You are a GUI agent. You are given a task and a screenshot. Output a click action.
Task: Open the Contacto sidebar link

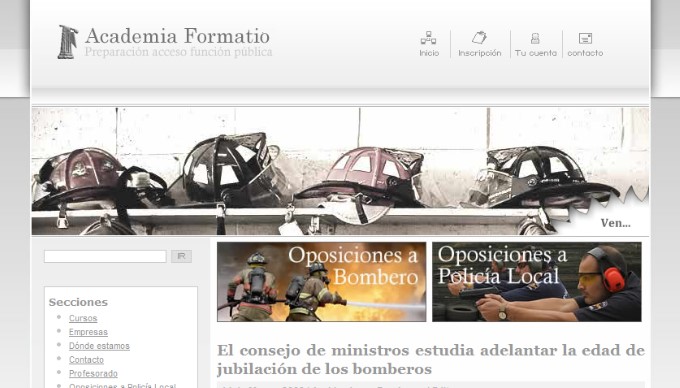point(86,360)
